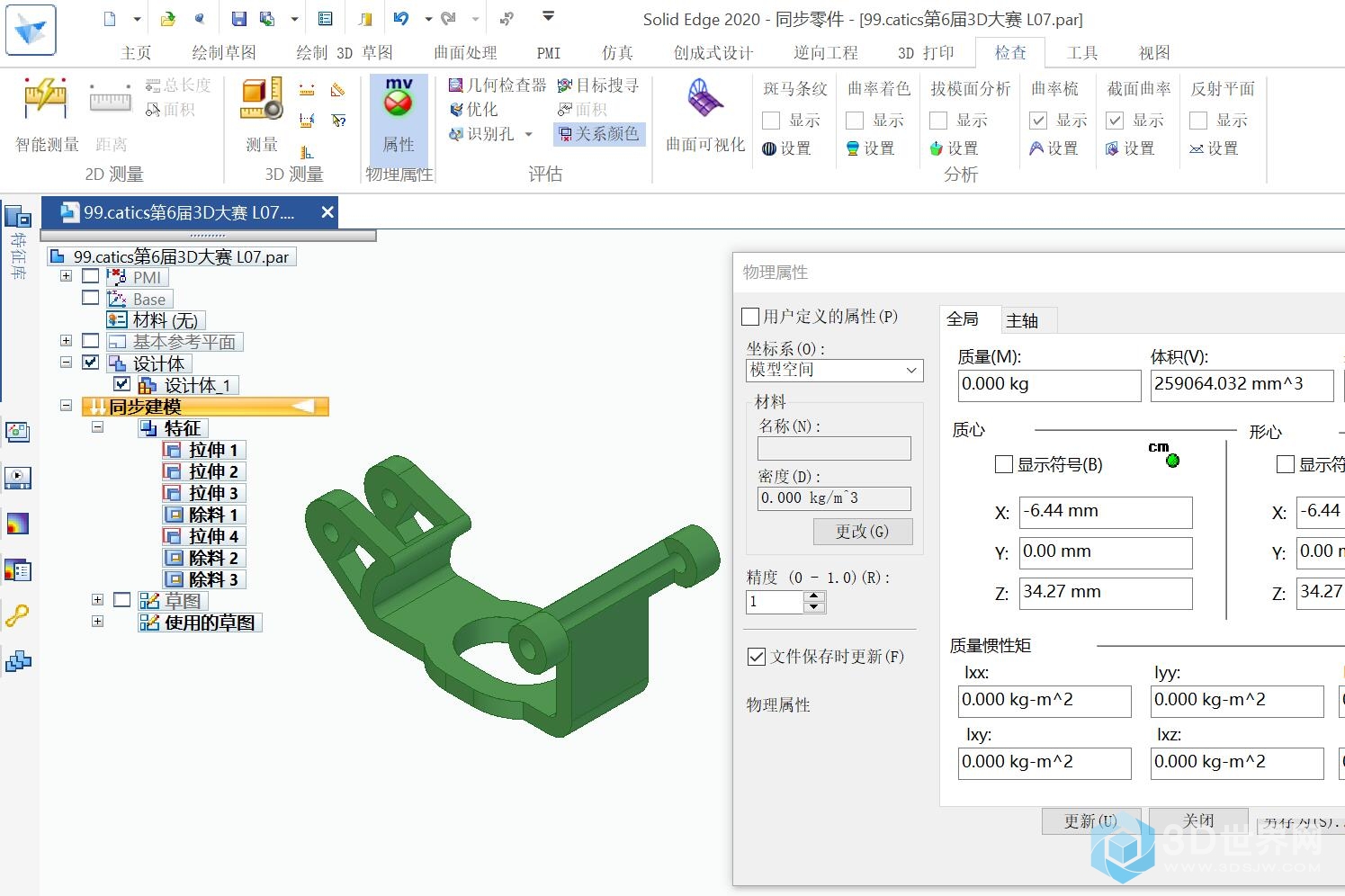The height and width of the screenshot is (896, 1345).
Task: Open 曲率着色 curvature shading 设置
Action: tap(871, 148)
